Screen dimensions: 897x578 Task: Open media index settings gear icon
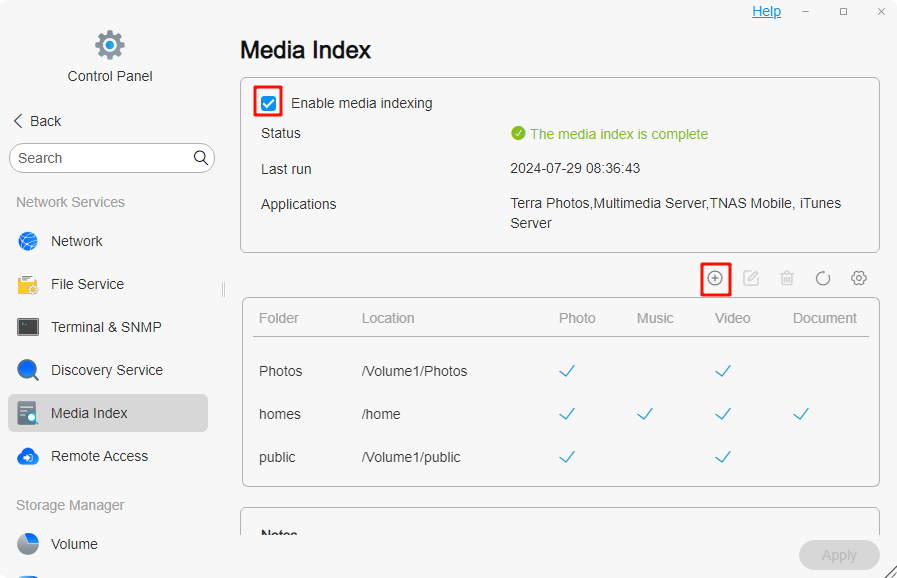click(x=859, y=278)
